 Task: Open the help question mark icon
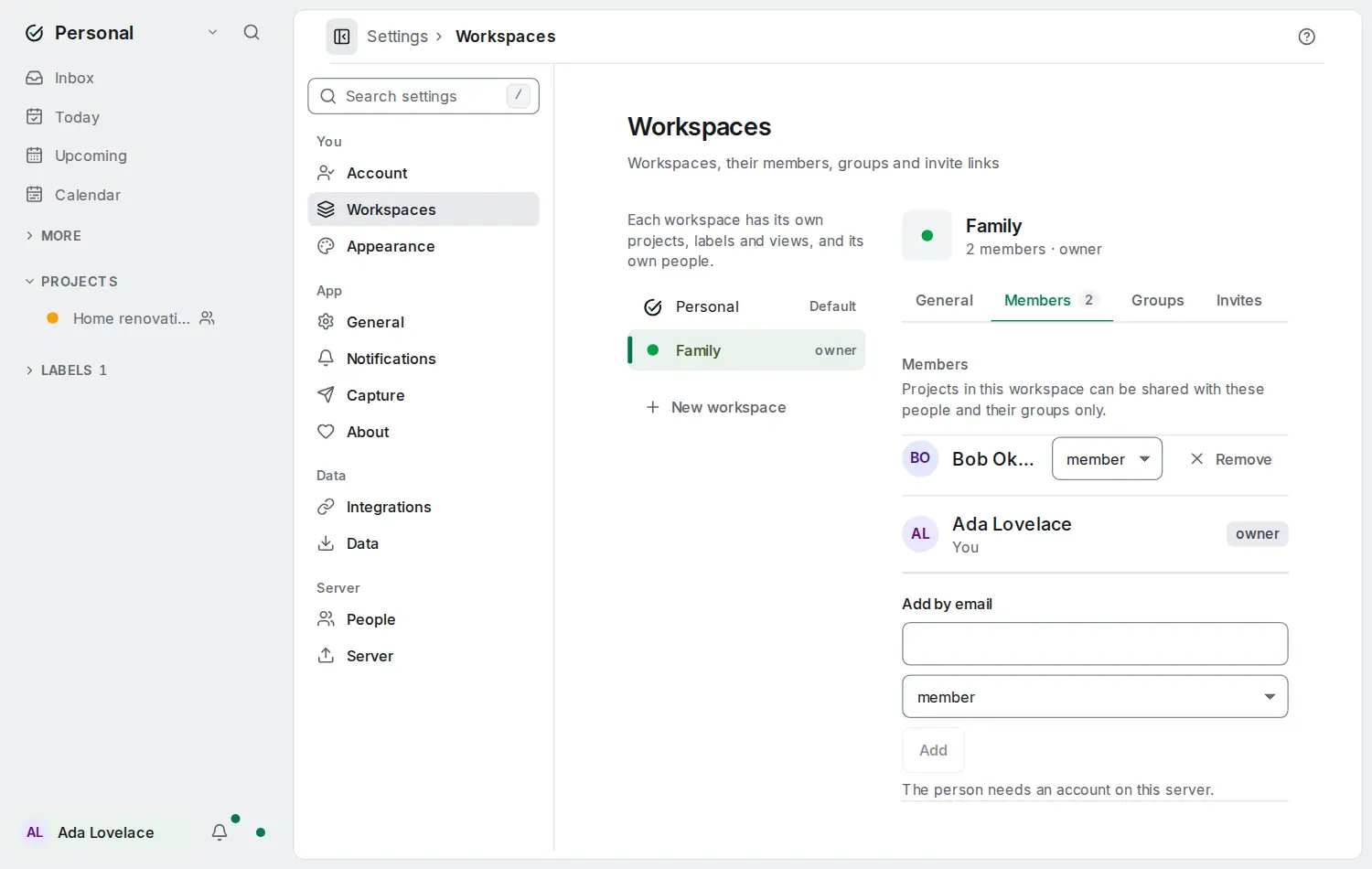pos(1306,37)
